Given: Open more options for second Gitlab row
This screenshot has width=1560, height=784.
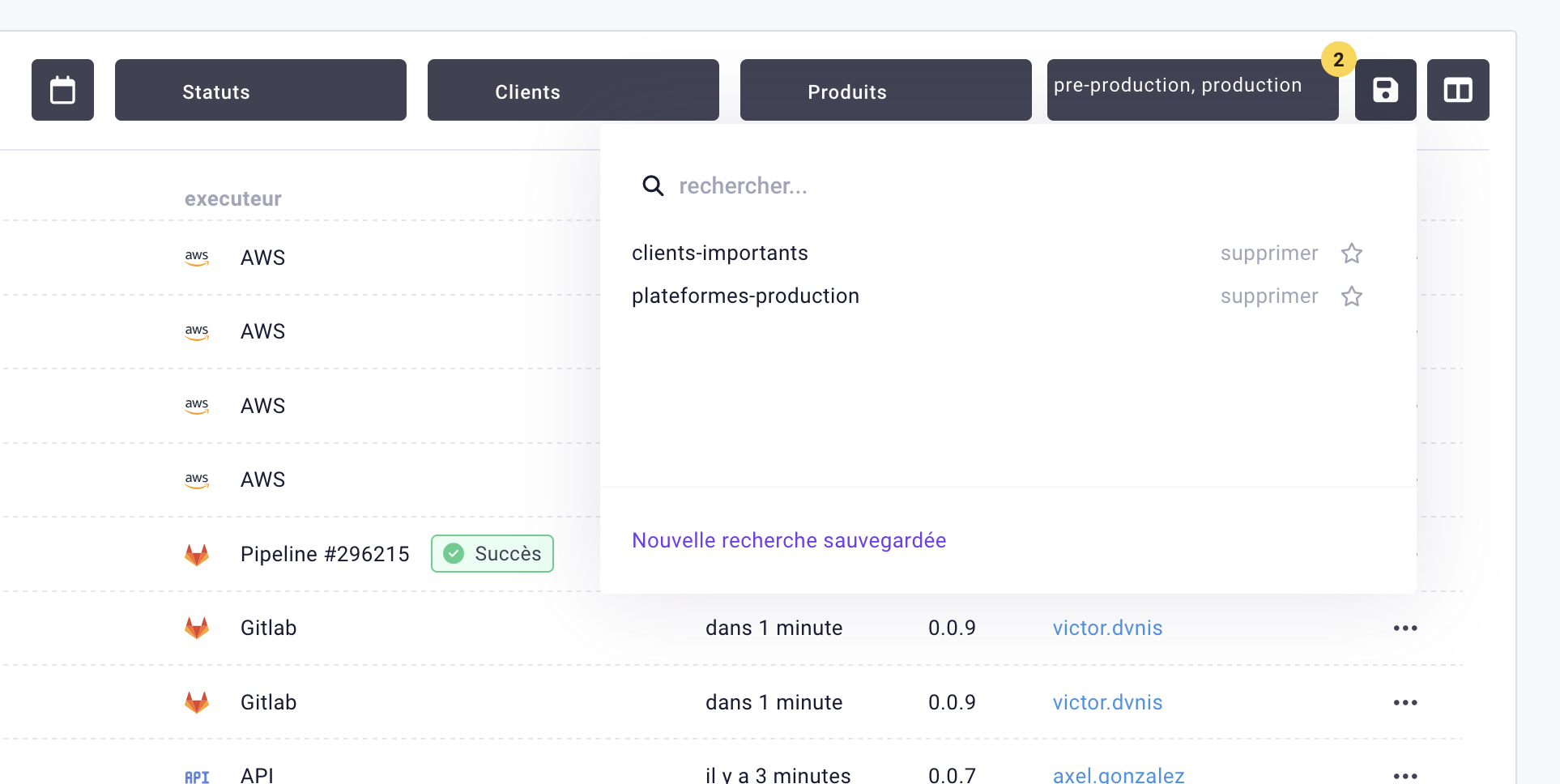Looking at the screenshot, I should point(1405,702).
